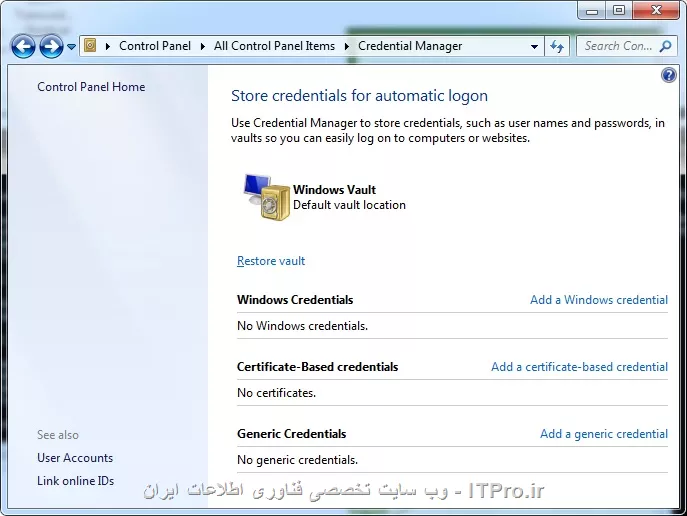Select the Windows Vault safe icon
The image size is (687, 516).
[x=267, y=197]
